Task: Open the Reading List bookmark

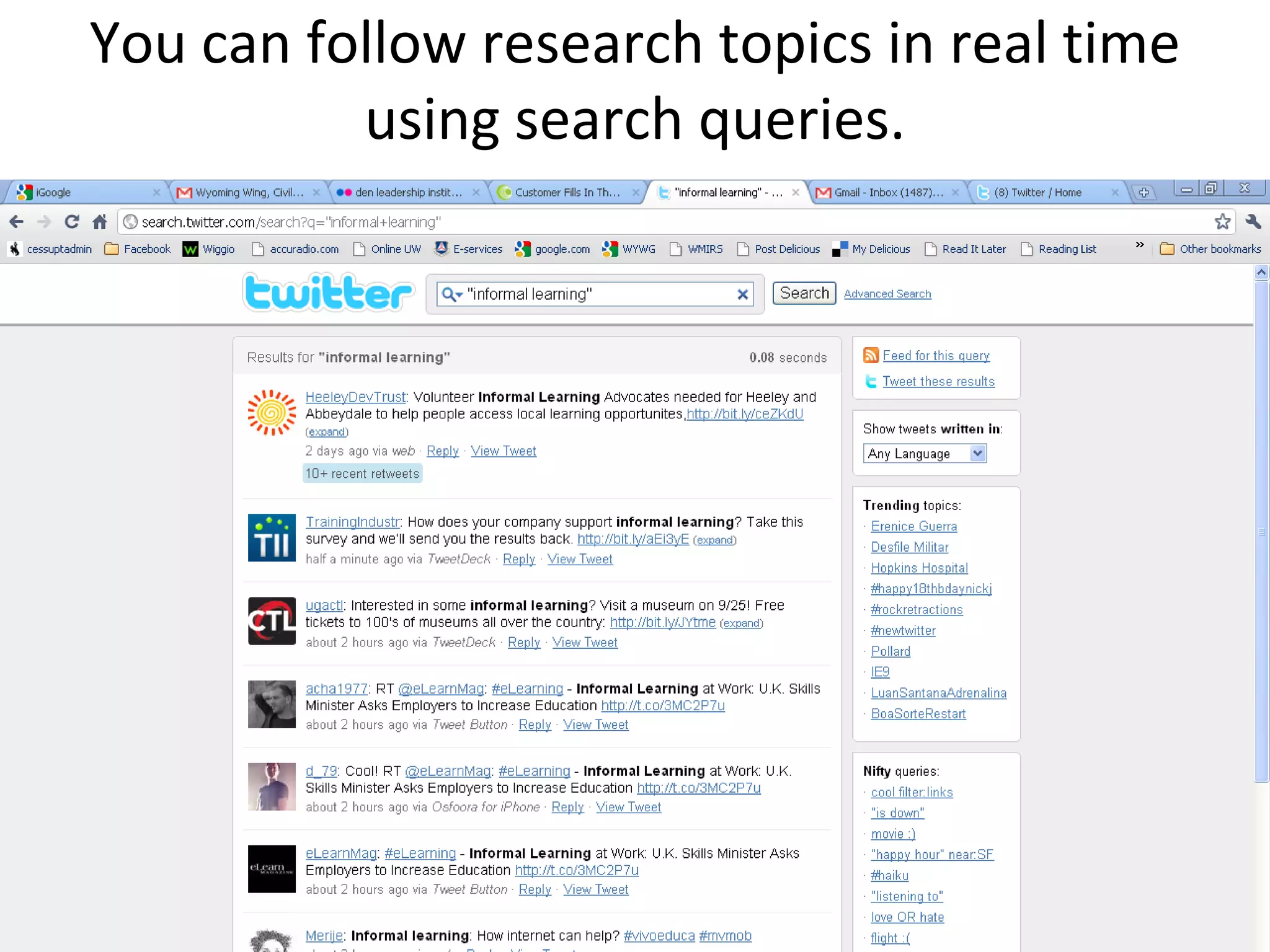Action: point(1059,249)
